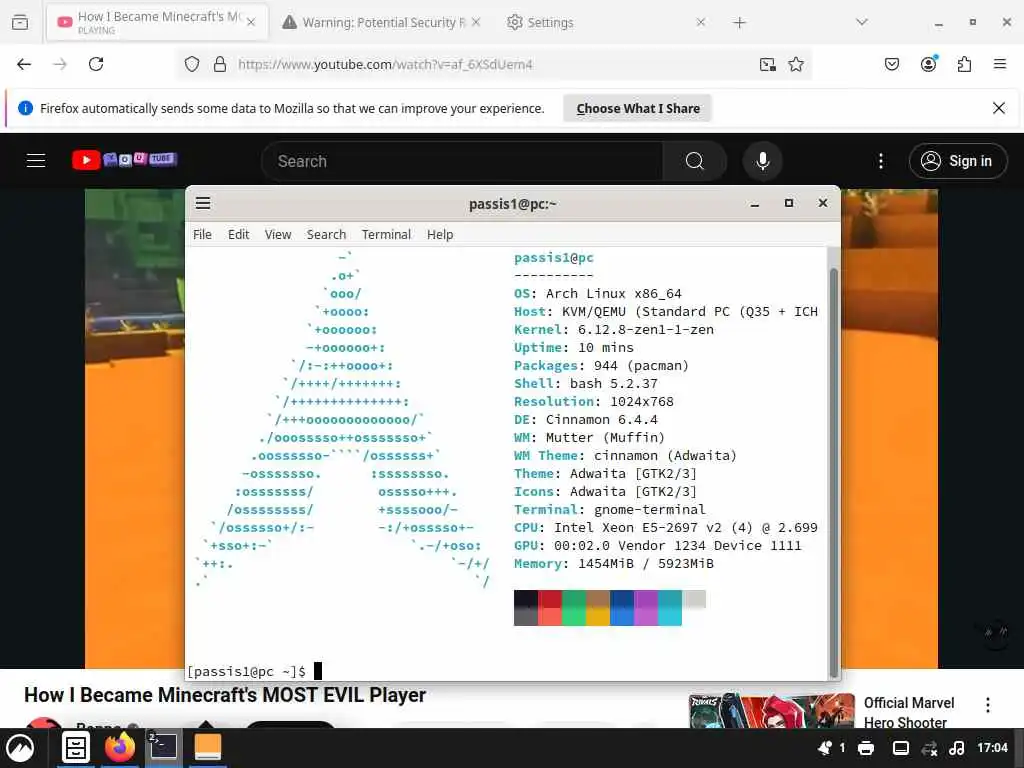Screen dimensions: 1024x768
Task: Bookmark this page with star icon
Action: pos(795,64)
